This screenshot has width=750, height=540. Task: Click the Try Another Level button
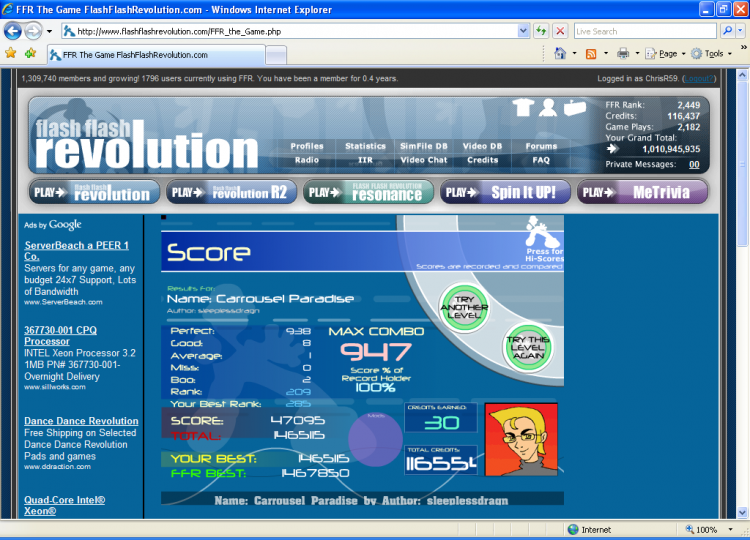pos(464,308)
